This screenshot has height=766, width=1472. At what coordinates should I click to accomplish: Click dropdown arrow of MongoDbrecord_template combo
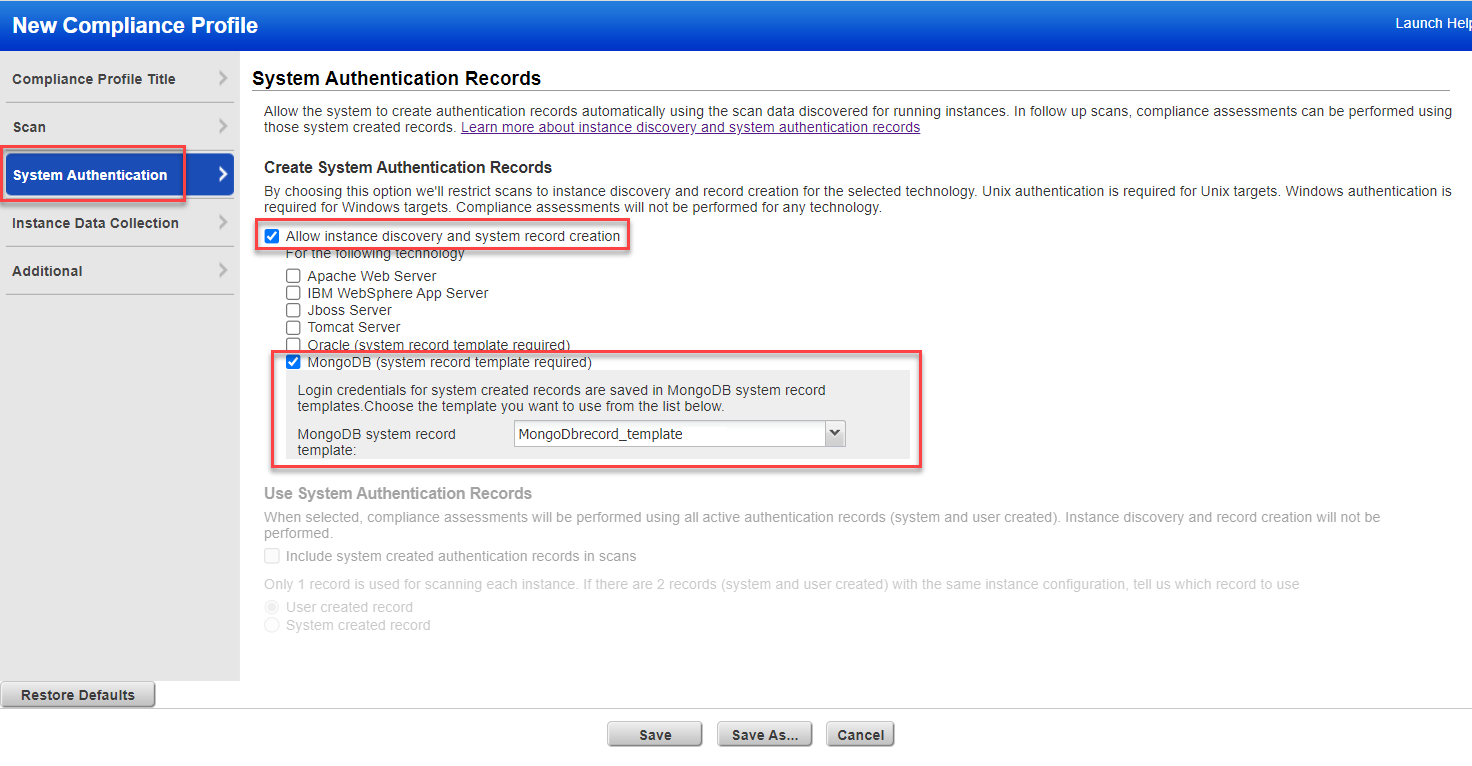[835, 433]
